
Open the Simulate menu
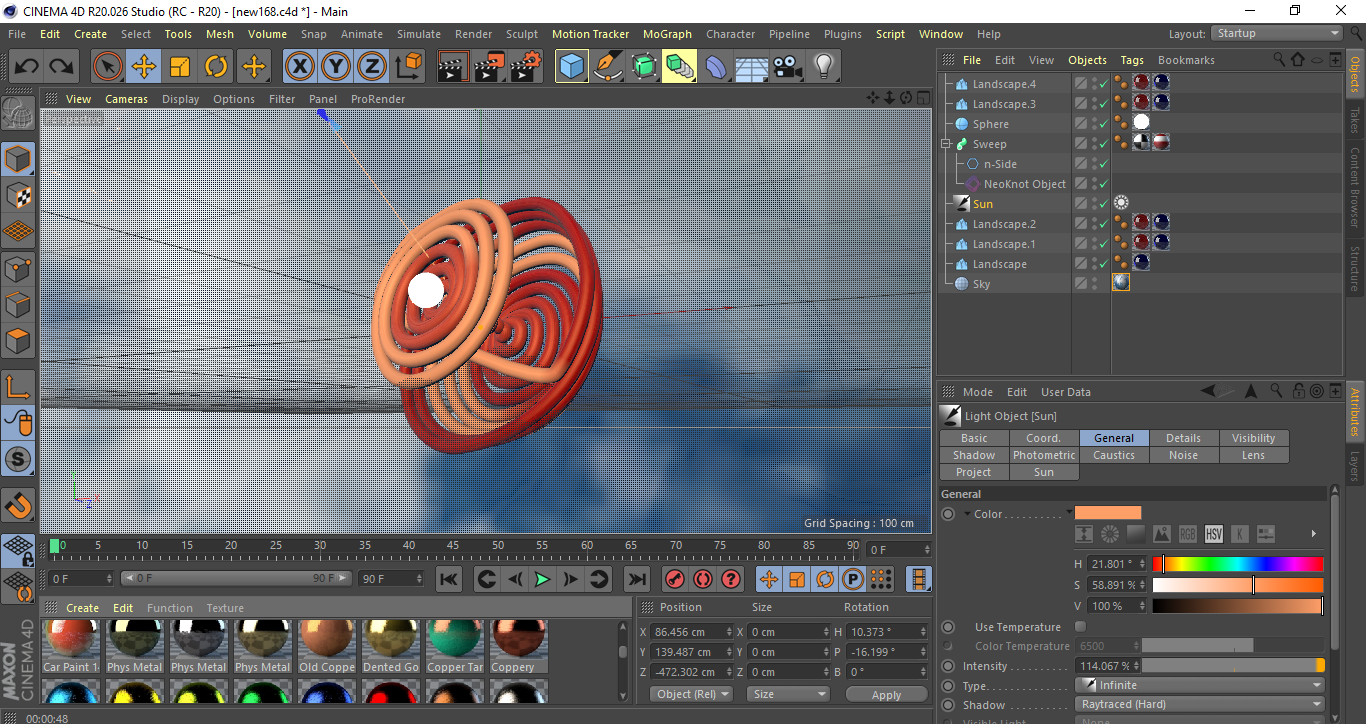pyautogui.click(x=418, y=34)
